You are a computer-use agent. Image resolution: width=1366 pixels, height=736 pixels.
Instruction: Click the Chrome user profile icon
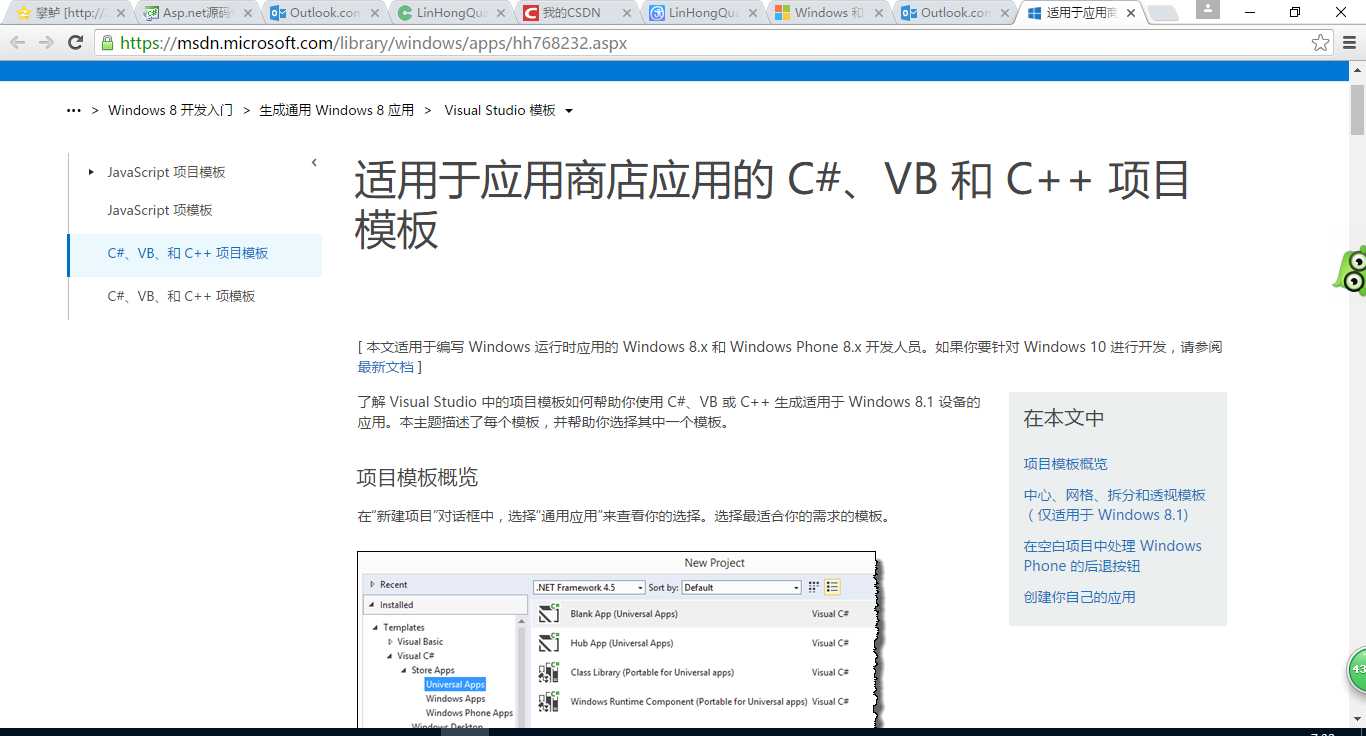(x=1208, y=9)
